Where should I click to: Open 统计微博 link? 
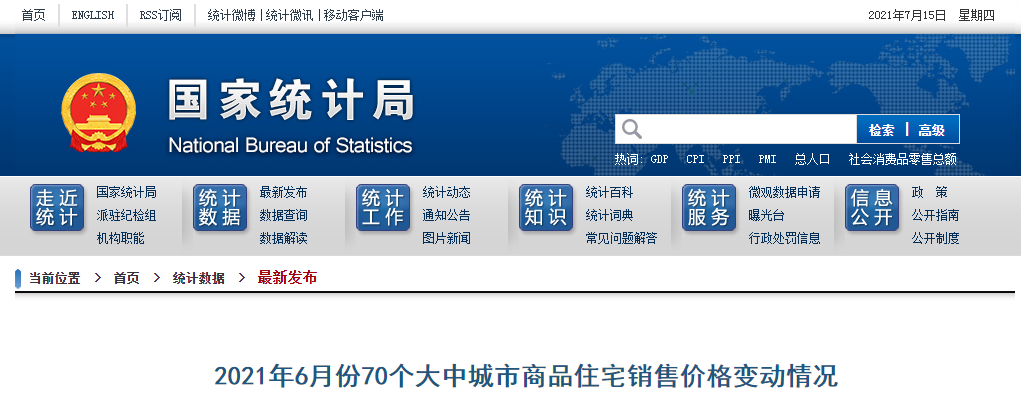coord(232,16)
